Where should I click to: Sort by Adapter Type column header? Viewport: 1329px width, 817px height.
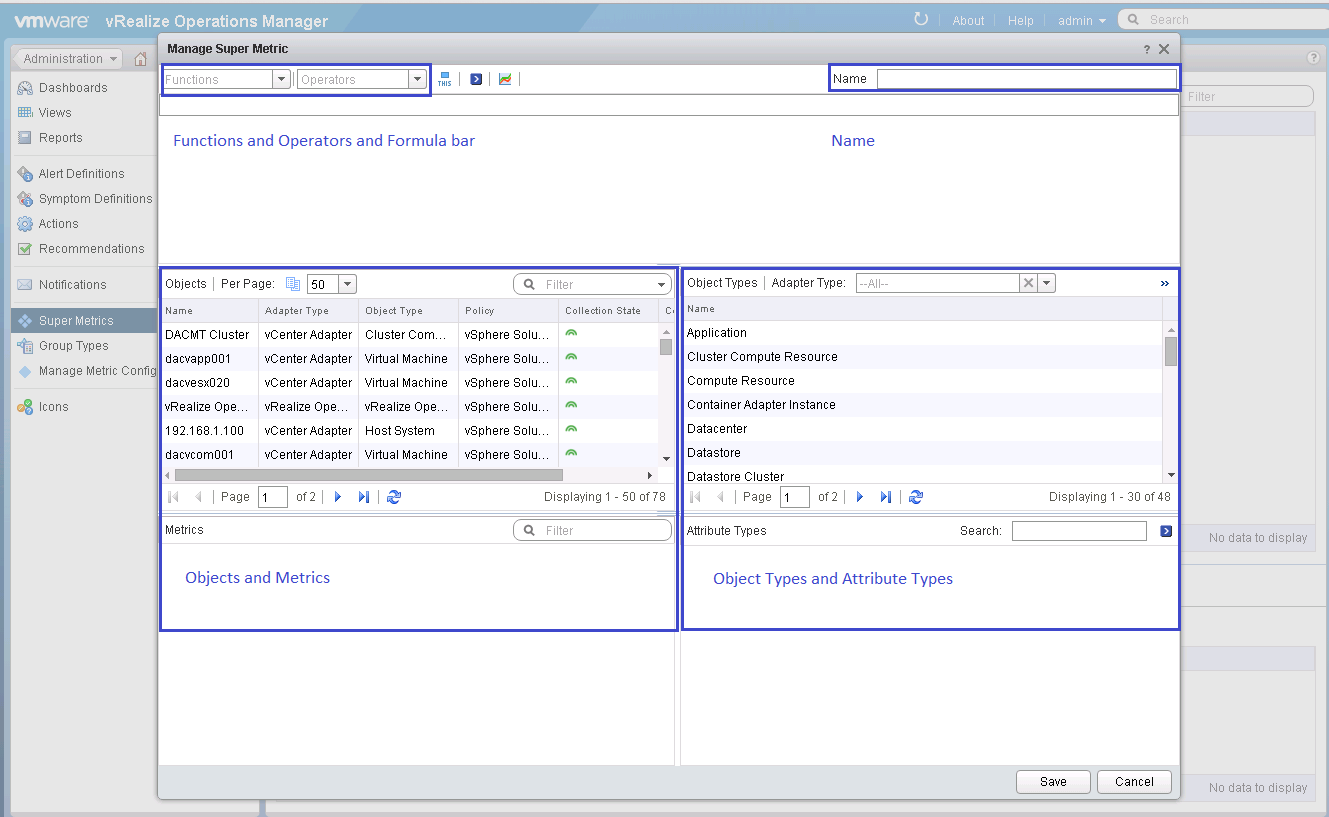point(308,310)
